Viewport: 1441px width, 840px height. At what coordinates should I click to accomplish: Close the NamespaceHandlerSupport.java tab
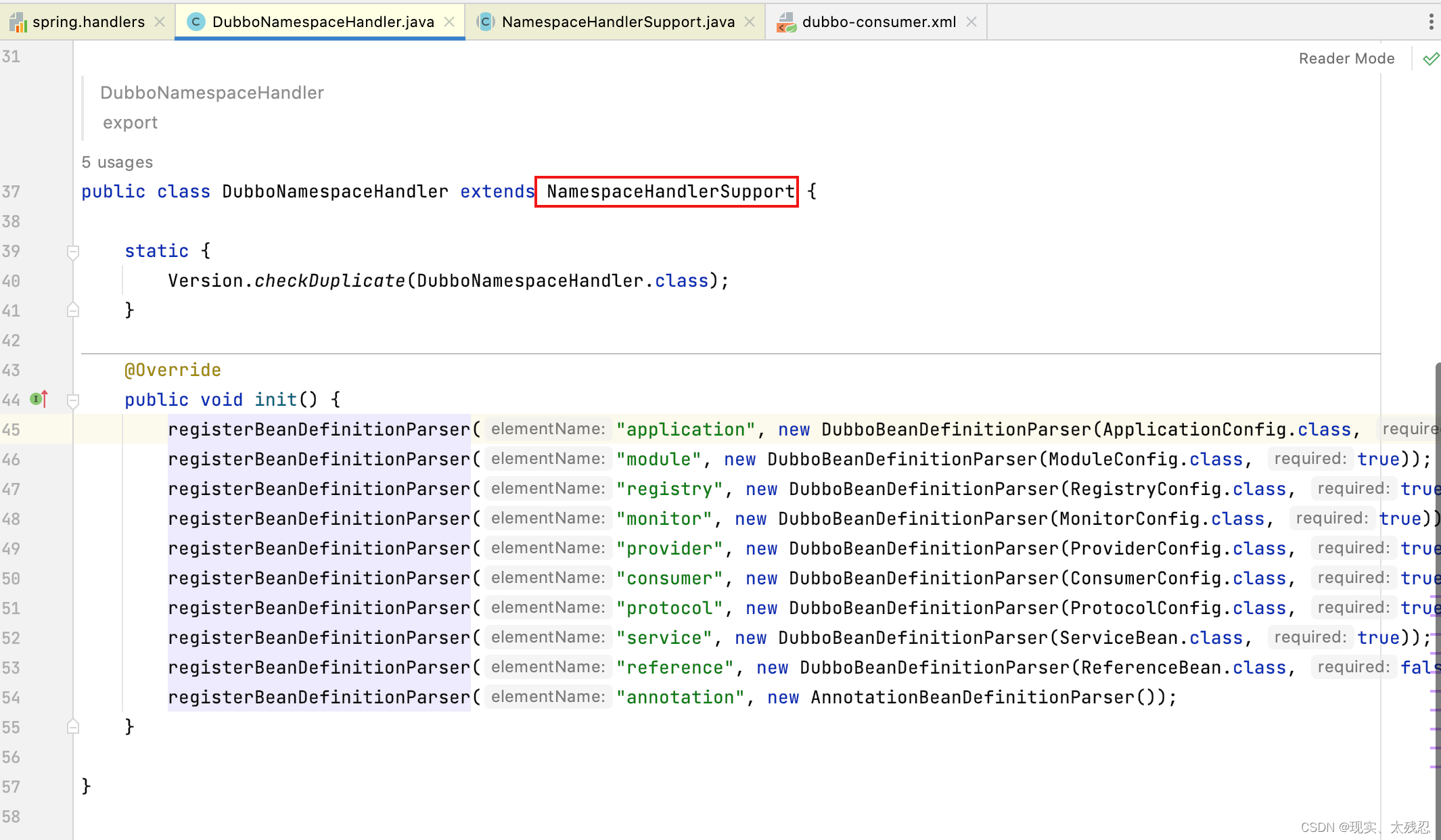click(x=750, y=22)
